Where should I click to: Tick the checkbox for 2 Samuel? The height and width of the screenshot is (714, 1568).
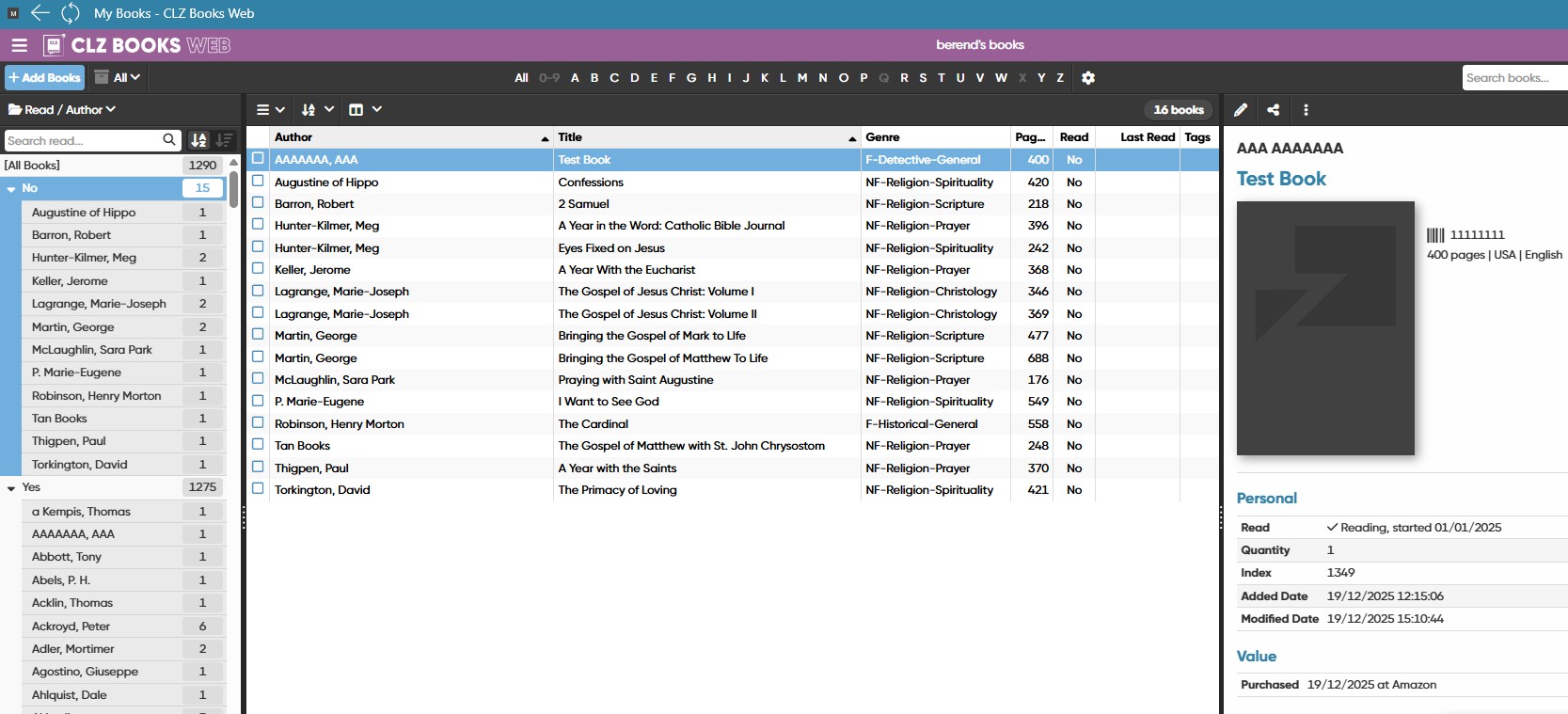(258, 202)
